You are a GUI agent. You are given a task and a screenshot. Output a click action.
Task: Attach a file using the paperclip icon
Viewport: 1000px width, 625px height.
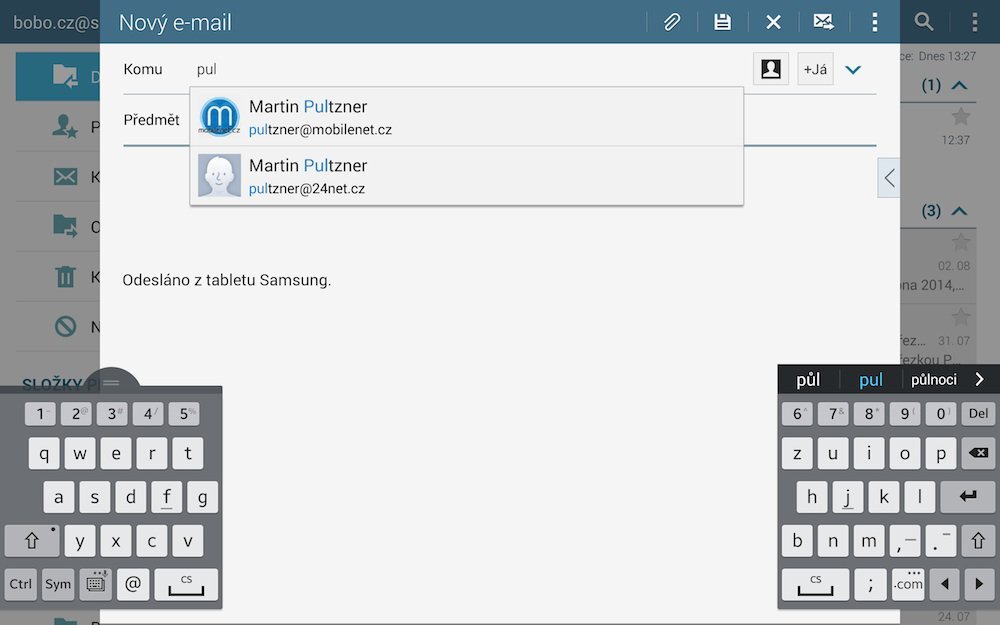671,21
